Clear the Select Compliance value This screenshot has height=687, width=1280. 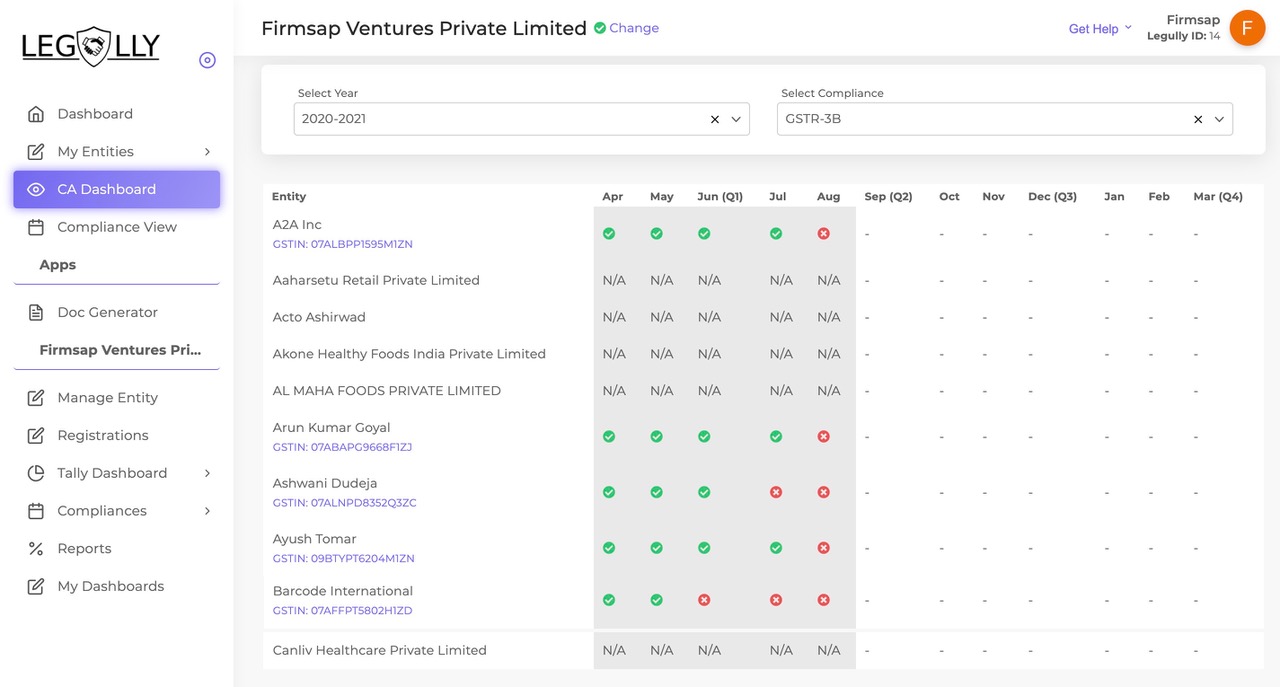[1198, 119]
